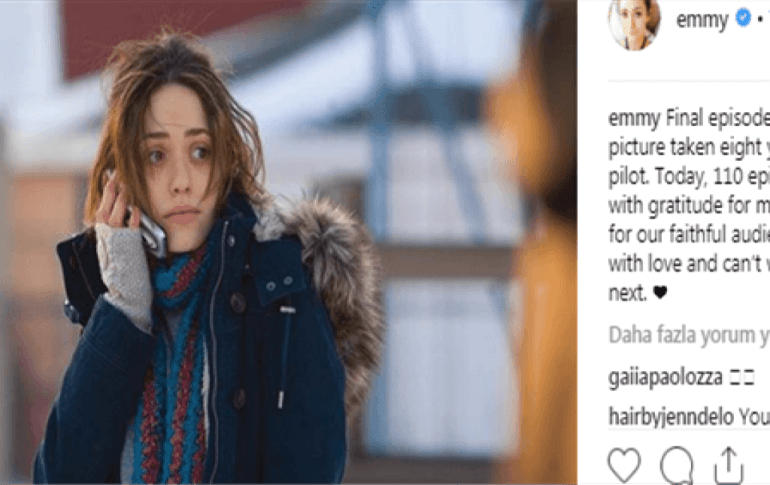Like the post with the heart icon
This screenshot has height=485, width=770.
click(x=624, y=464)
